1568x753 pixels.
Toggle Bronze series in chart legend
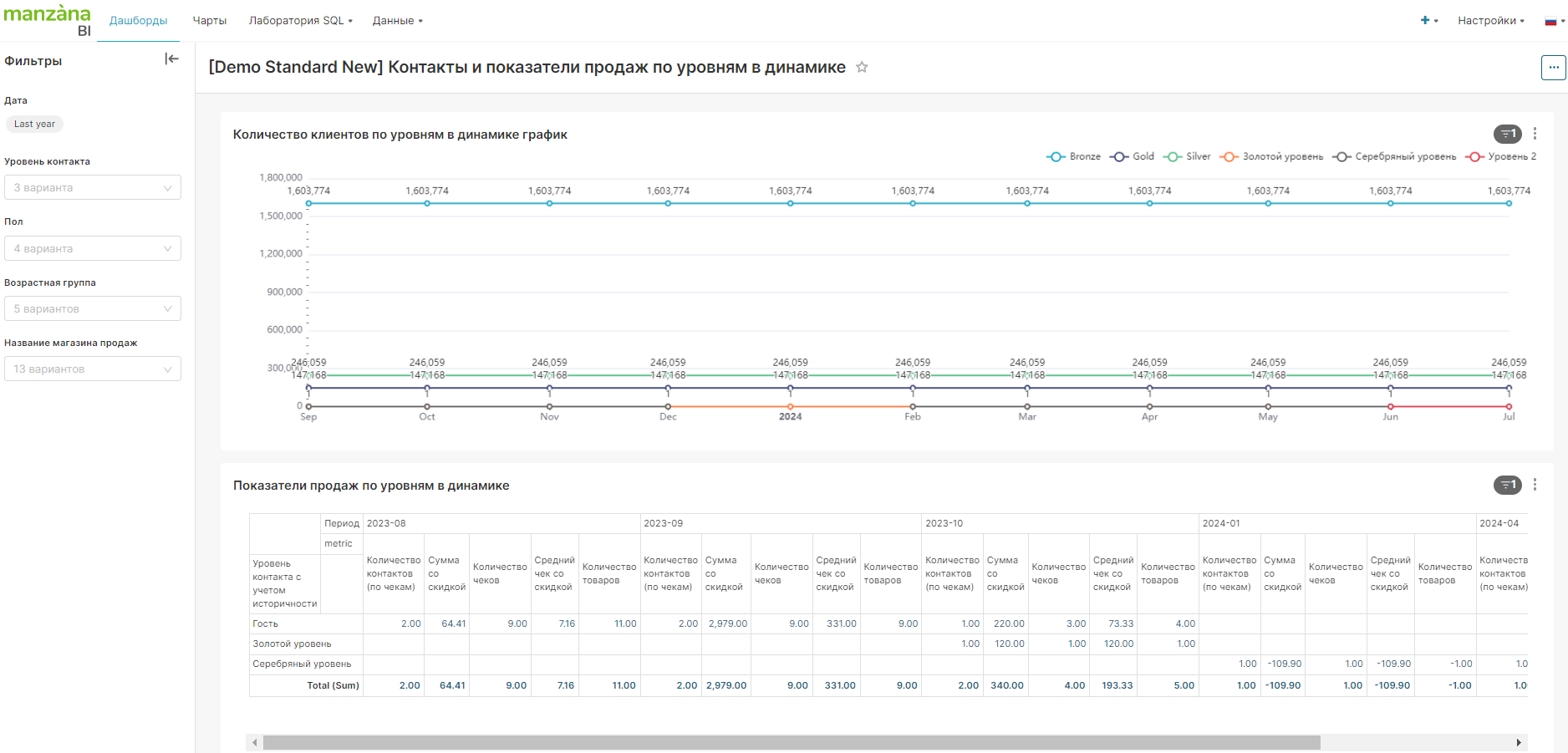point(1074,156)
